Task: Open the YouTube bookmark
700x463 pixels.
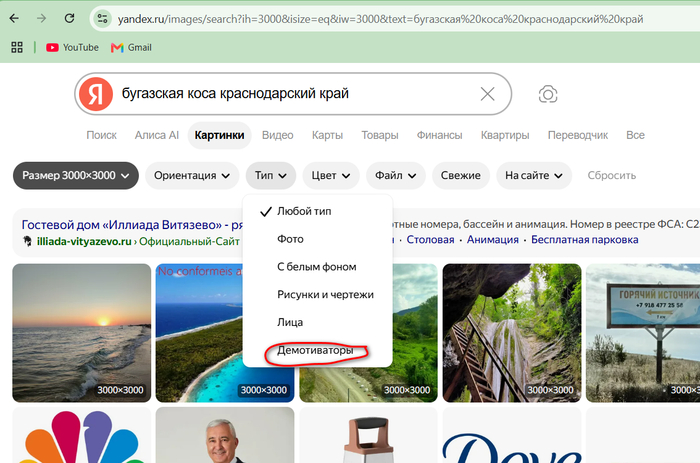Action: (x=72, y=47)
